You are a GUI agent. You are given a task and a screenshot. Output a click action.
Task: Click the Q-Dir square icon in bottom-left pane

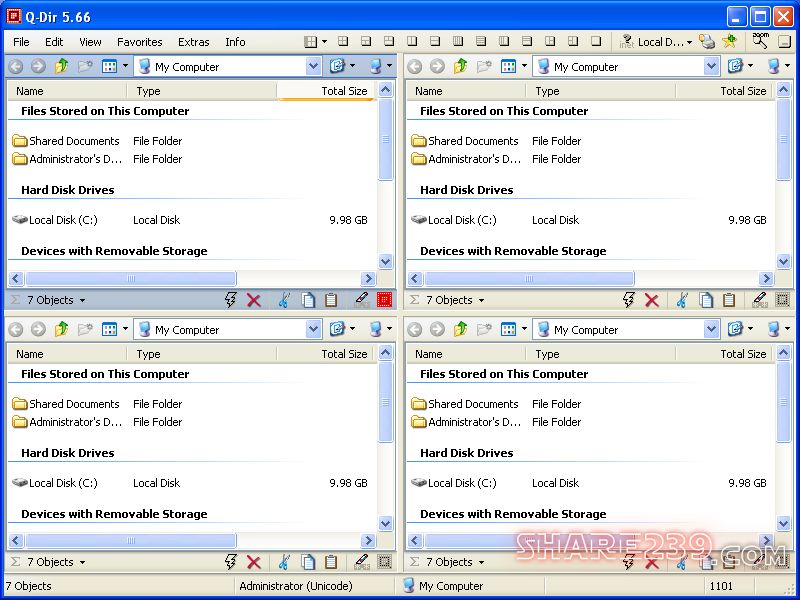[385, 562]
